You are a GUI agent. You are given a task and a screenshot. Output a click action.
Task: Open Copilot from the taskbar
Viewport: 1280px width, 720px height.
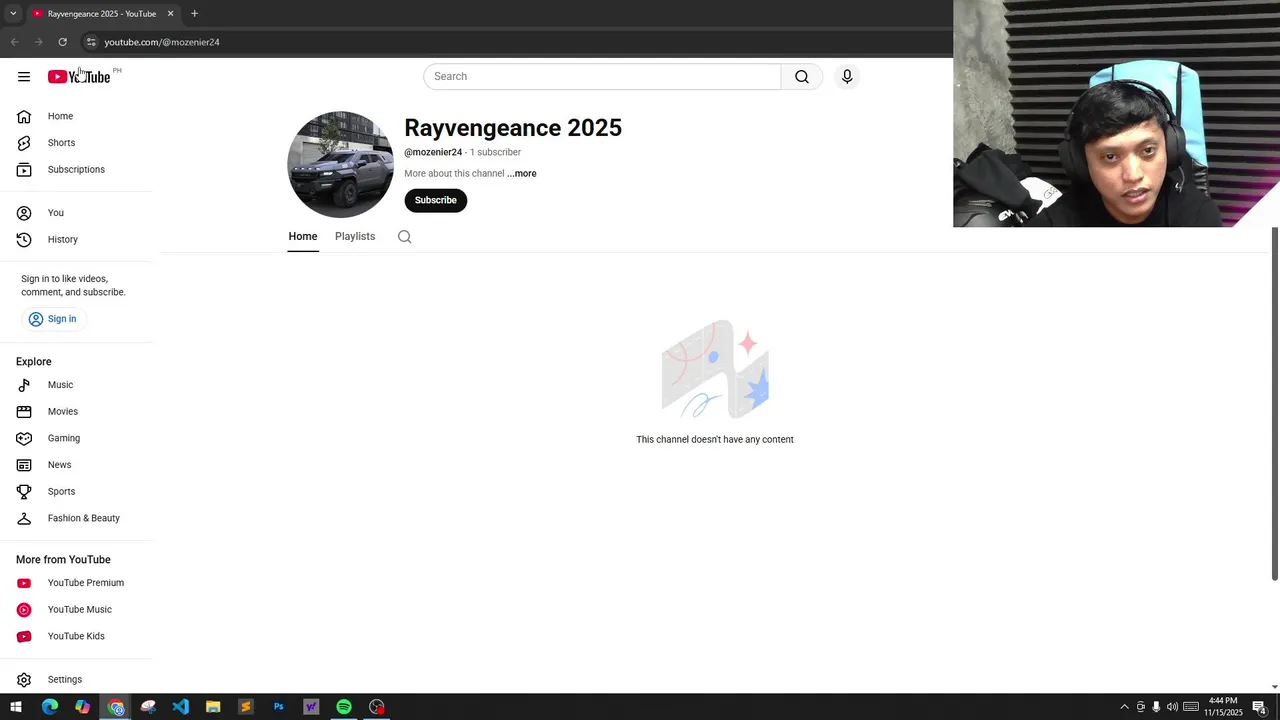[83, 707]
